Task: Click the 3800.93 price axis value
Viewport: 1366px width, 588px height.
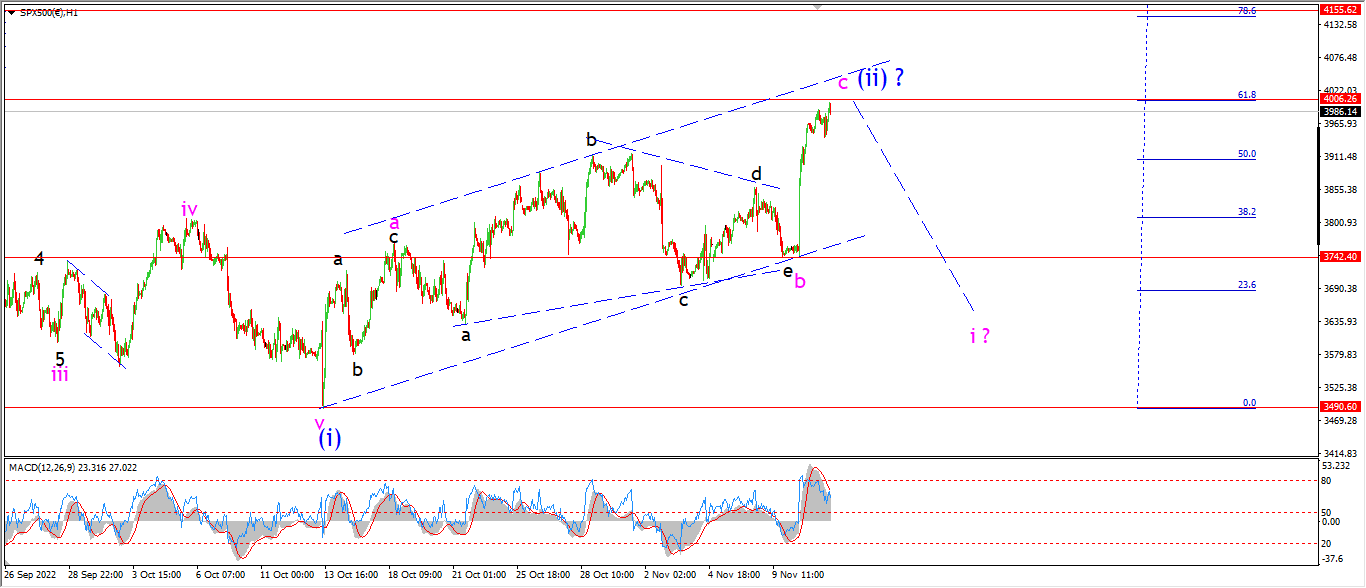Action: 1339,223
